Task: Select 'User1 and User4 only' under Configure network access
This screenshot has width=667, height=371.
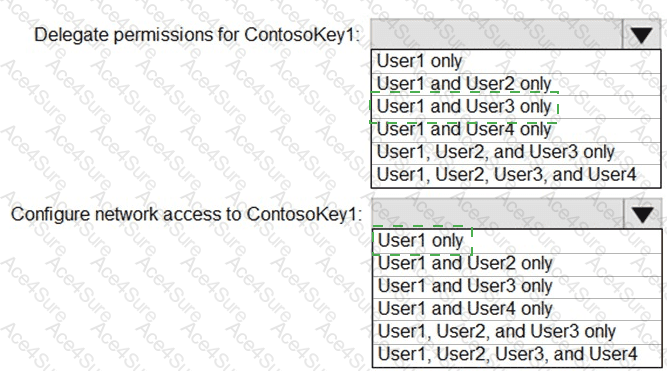Action: [x=517, y=309]
